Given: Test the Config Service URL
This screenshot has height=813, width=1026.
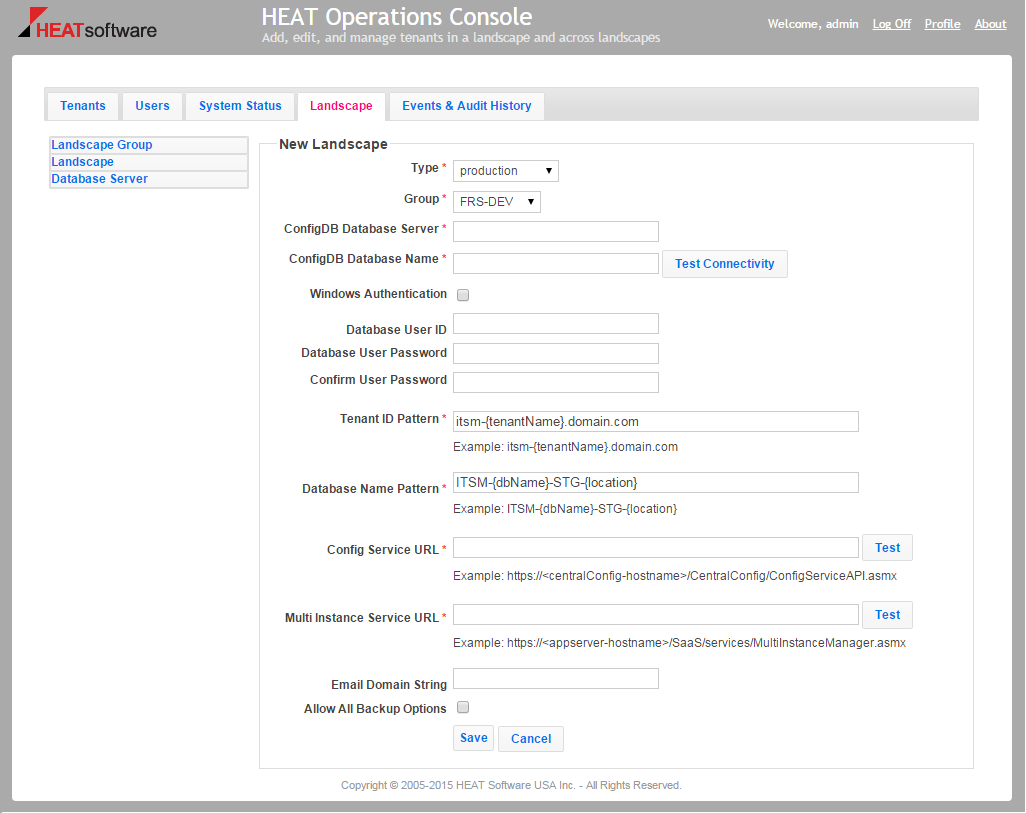Looking at the screenshot, I should click(x=887, y=547).
